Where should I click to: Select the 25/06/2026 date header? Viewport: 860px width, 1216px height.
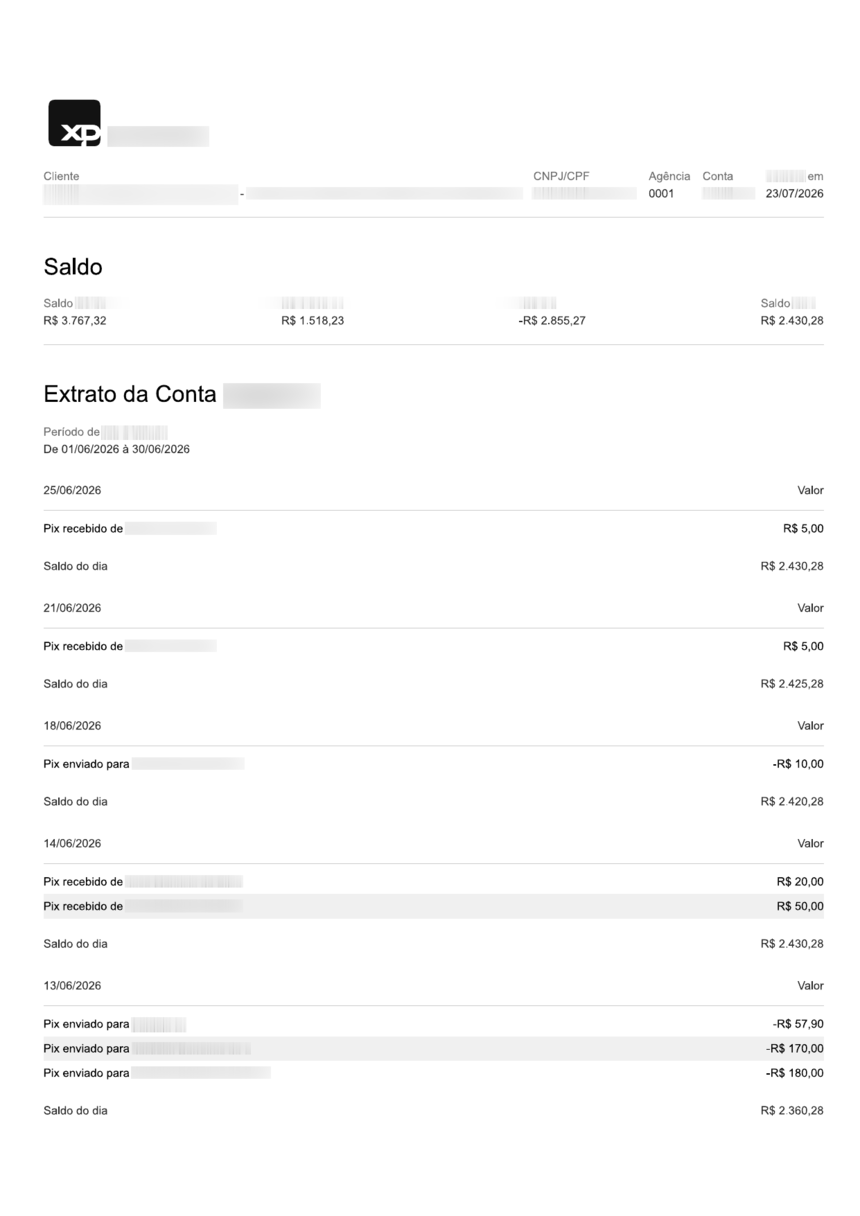(72, 490)
